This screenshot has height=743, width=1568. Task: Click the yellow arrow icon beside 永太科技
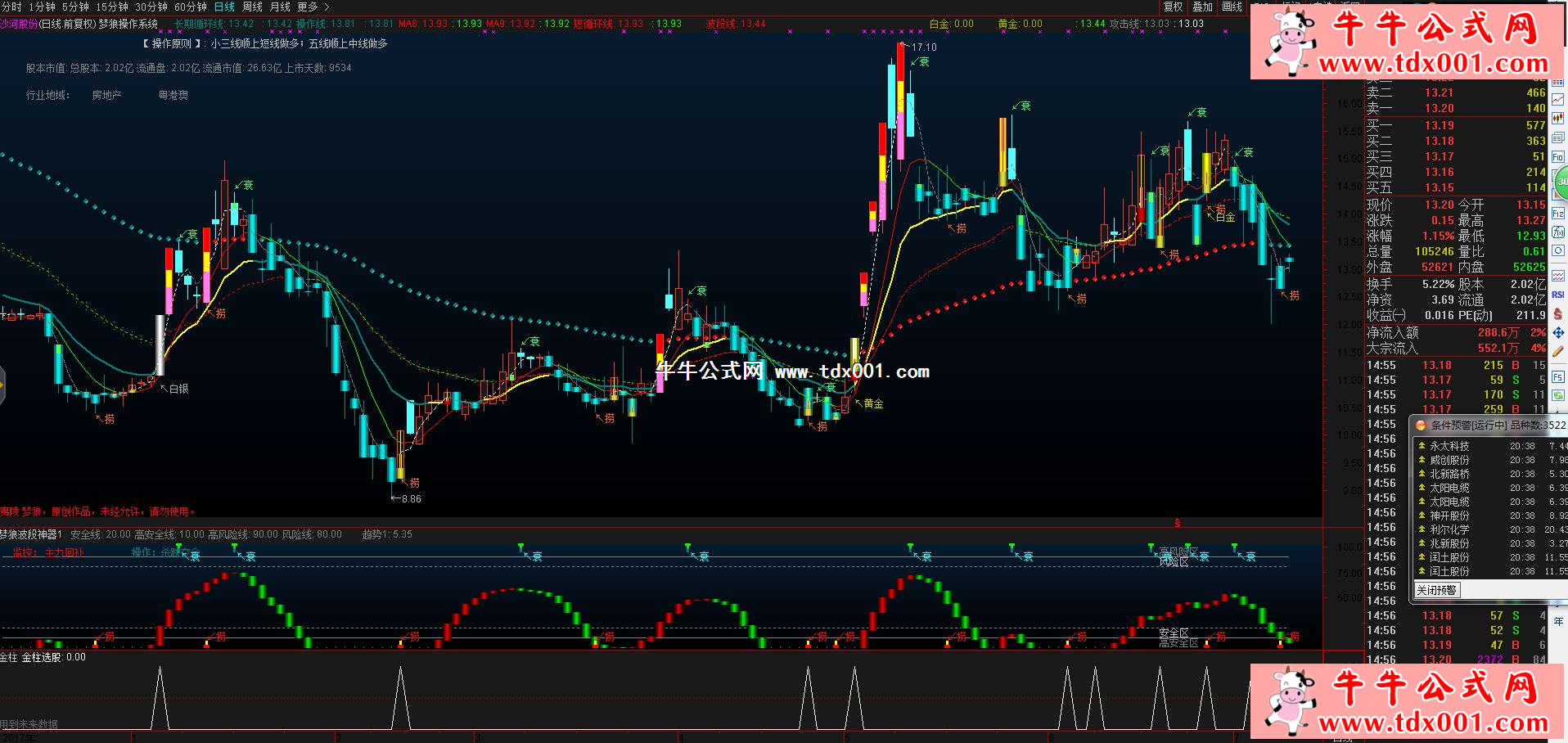pos(1422,446)
